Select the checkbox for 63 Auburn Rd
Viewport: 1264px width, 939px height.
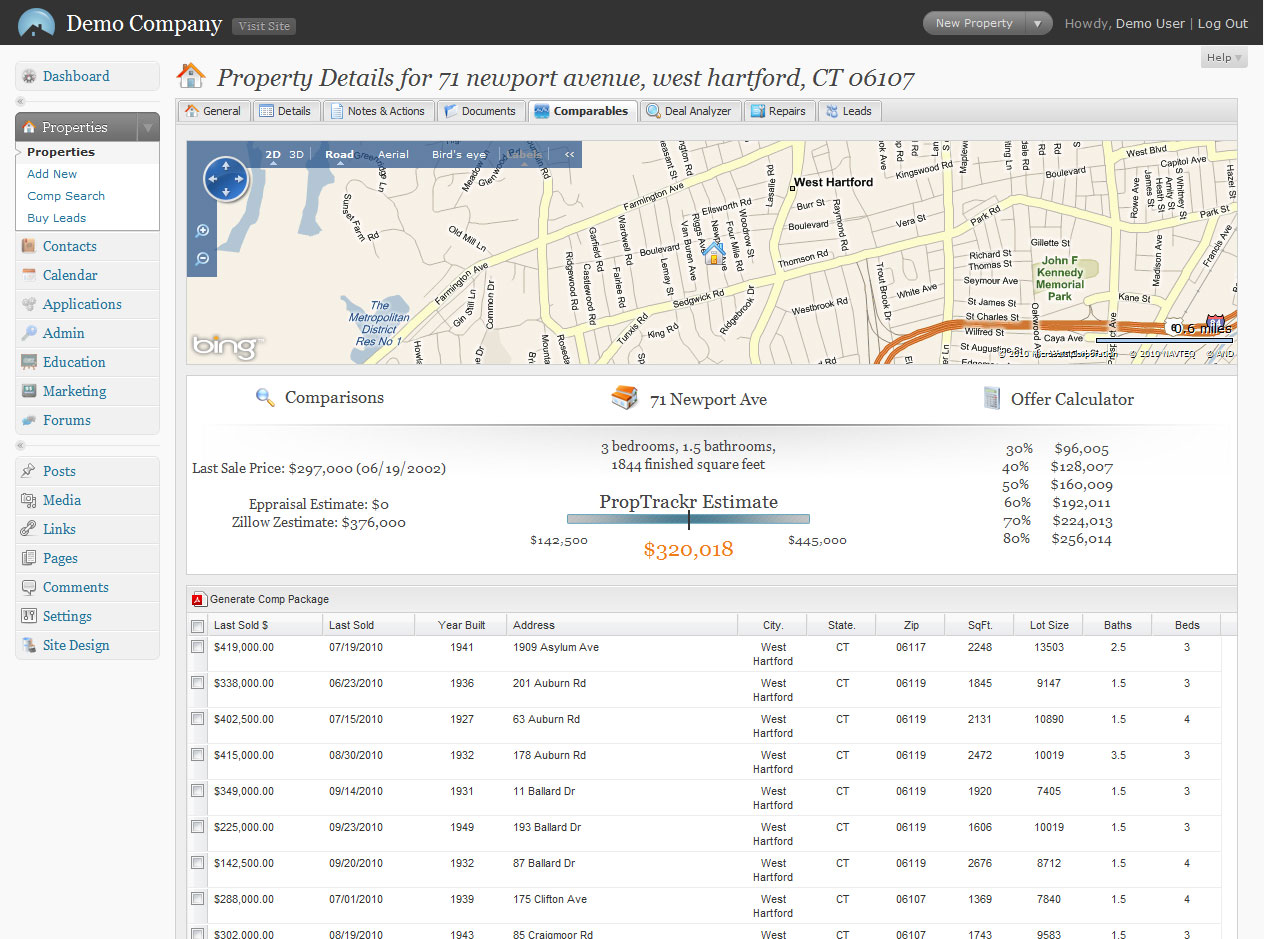(198, 720)
